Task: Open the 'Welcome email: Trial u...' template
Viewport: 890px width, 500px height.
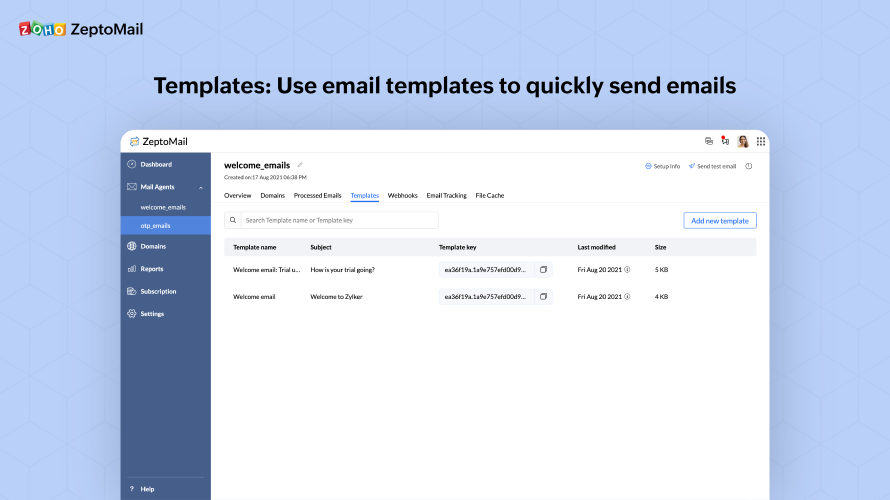Action: [x=267, y=270]
